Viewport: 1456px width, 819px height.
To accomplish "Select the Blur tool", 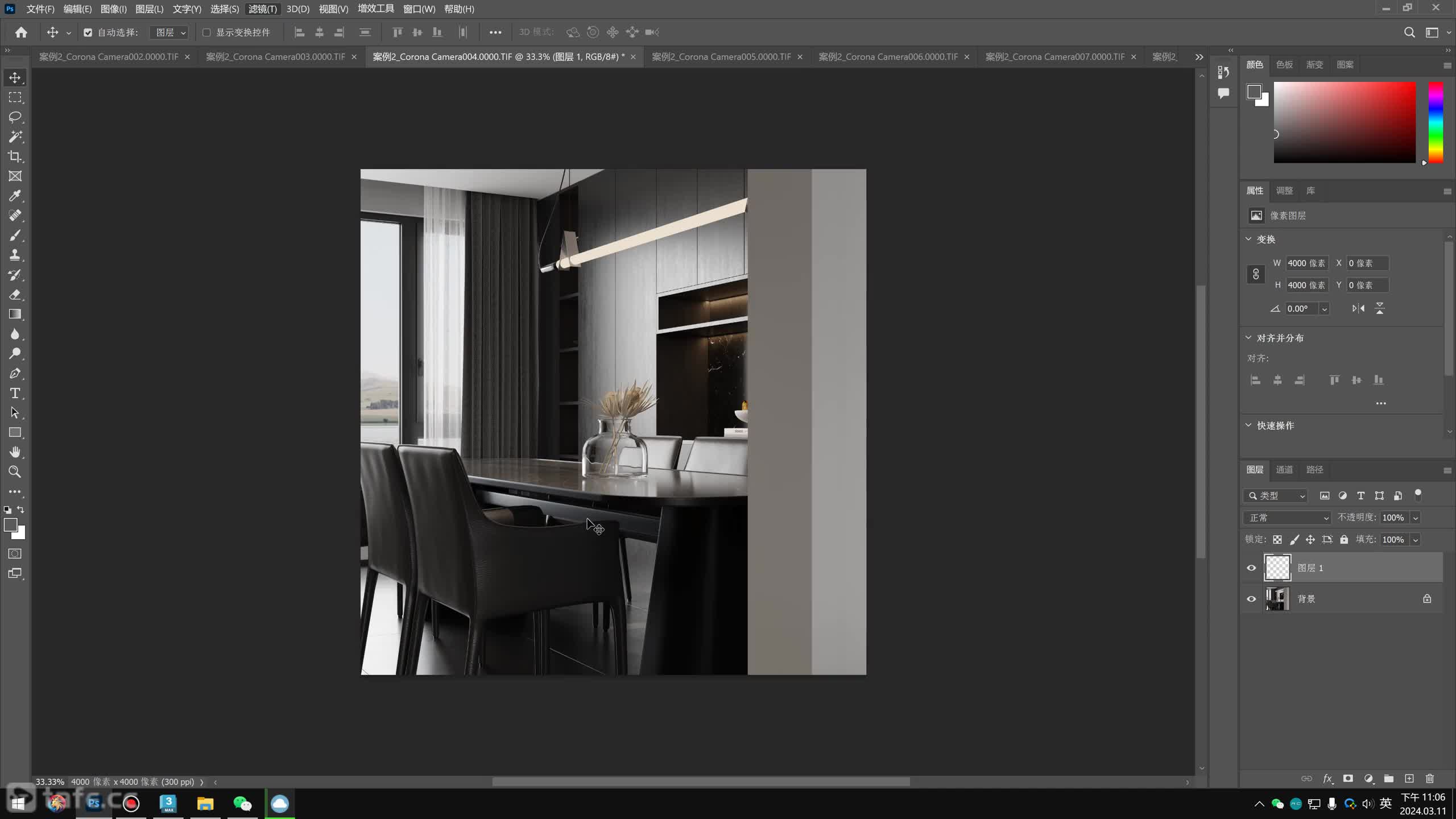I will pyautogui.click(x=15, y=334).
